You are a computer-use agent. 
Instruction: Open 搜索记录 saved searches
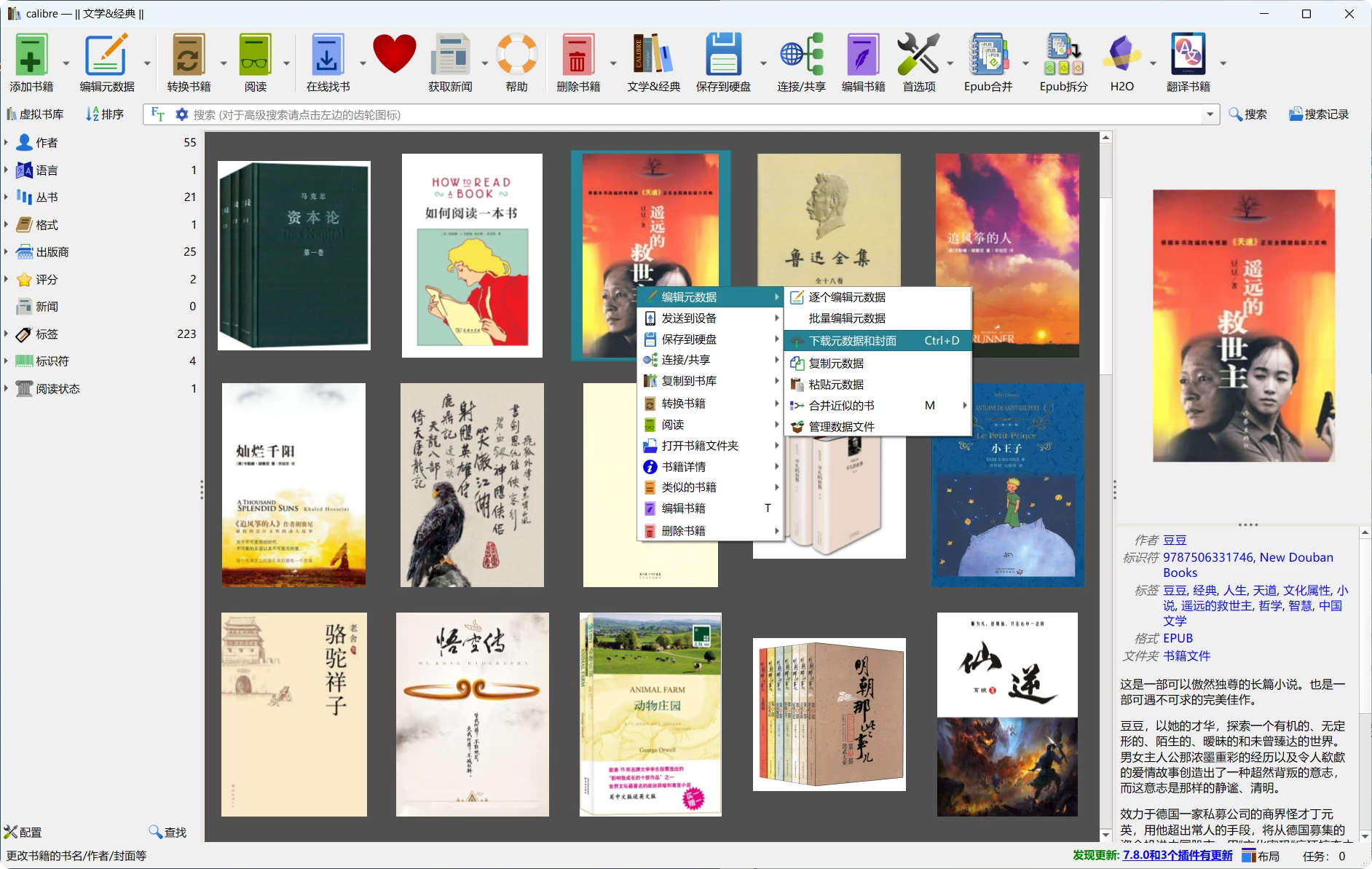(x=1319, y=114)
